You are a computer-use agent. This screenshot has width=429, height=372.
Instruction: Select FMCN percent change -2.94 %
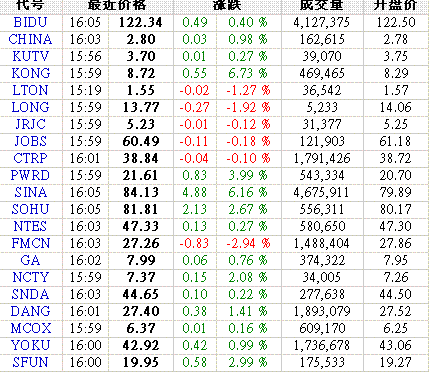pos(248,243)
